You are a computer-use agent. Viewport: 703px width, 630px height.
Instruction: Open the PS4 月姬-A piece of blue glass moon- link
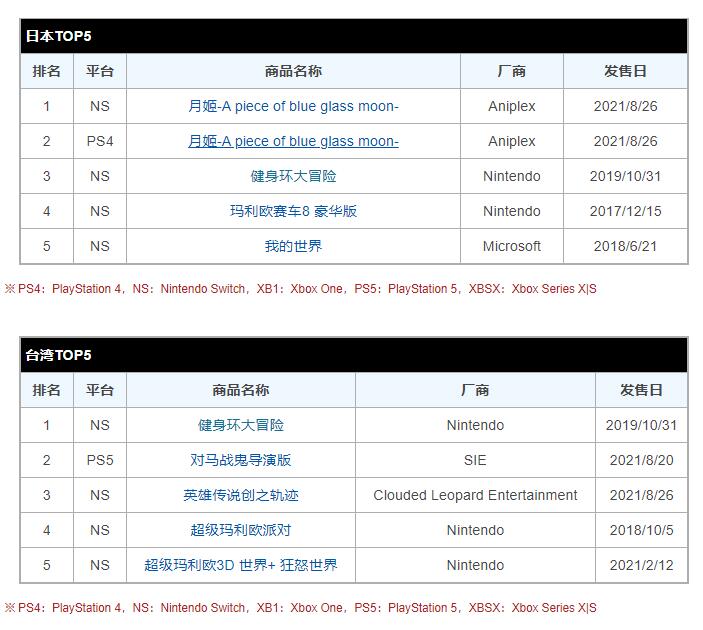[x=293, y=141]
